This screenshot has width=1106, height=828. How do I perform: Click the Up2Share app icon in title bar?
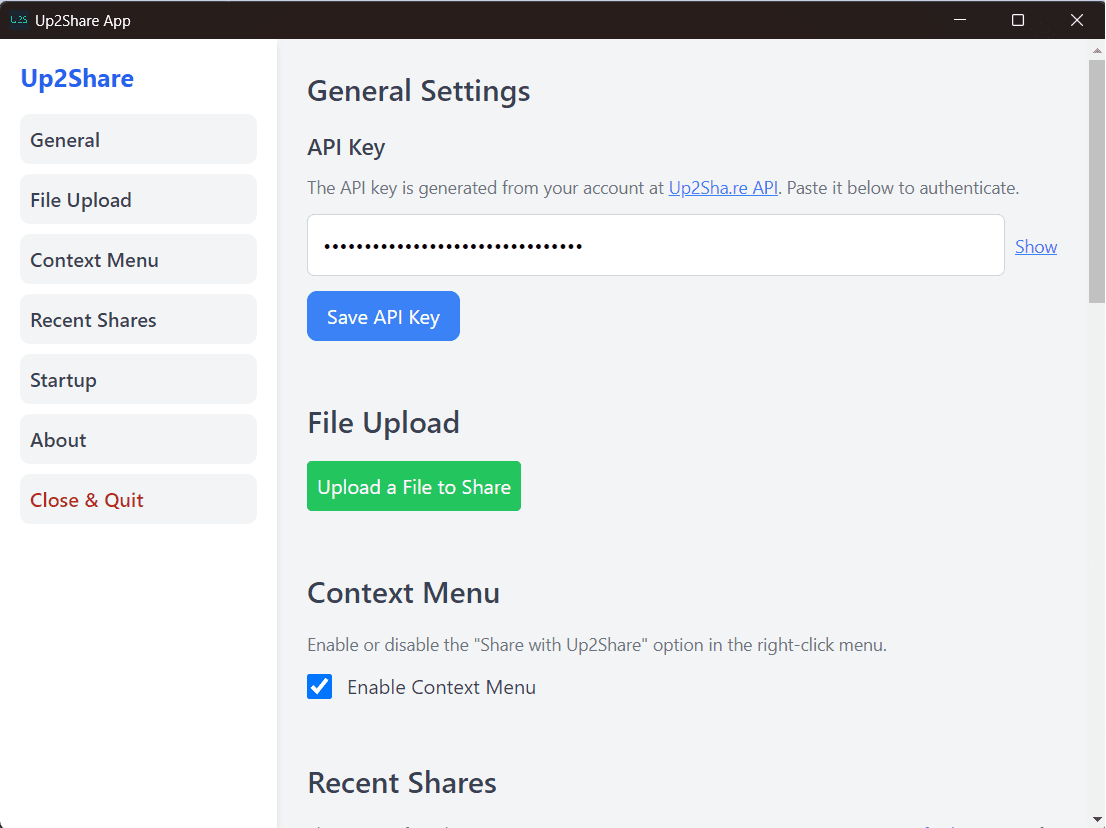18,20
